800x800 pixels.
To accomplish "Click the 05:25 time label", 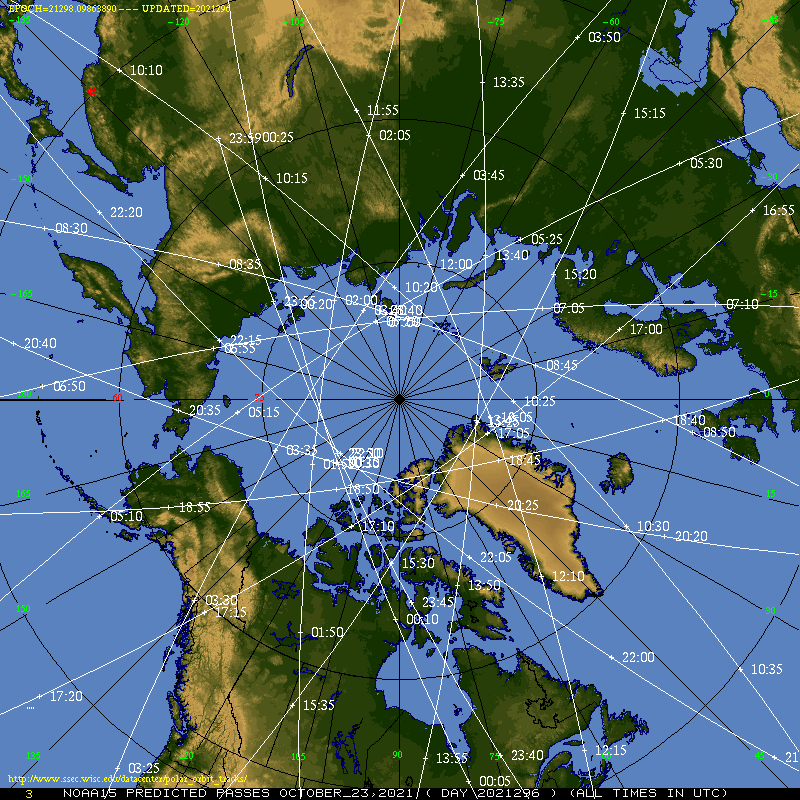I will tap(547, 239).
